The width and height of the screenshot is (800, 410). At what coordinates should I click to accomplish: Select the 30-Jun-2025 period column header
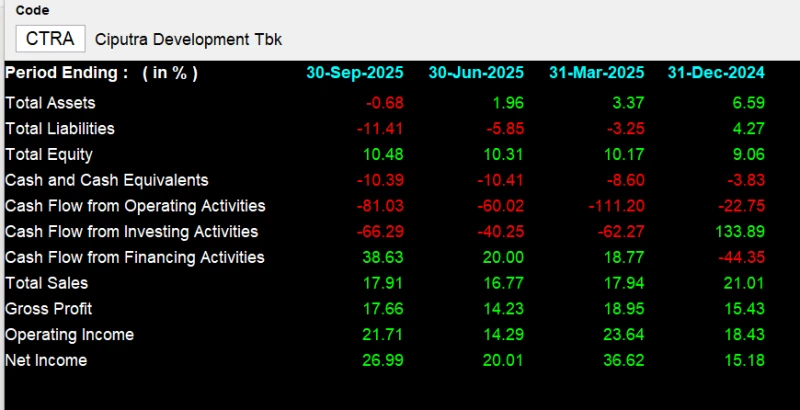click(476, 73)
